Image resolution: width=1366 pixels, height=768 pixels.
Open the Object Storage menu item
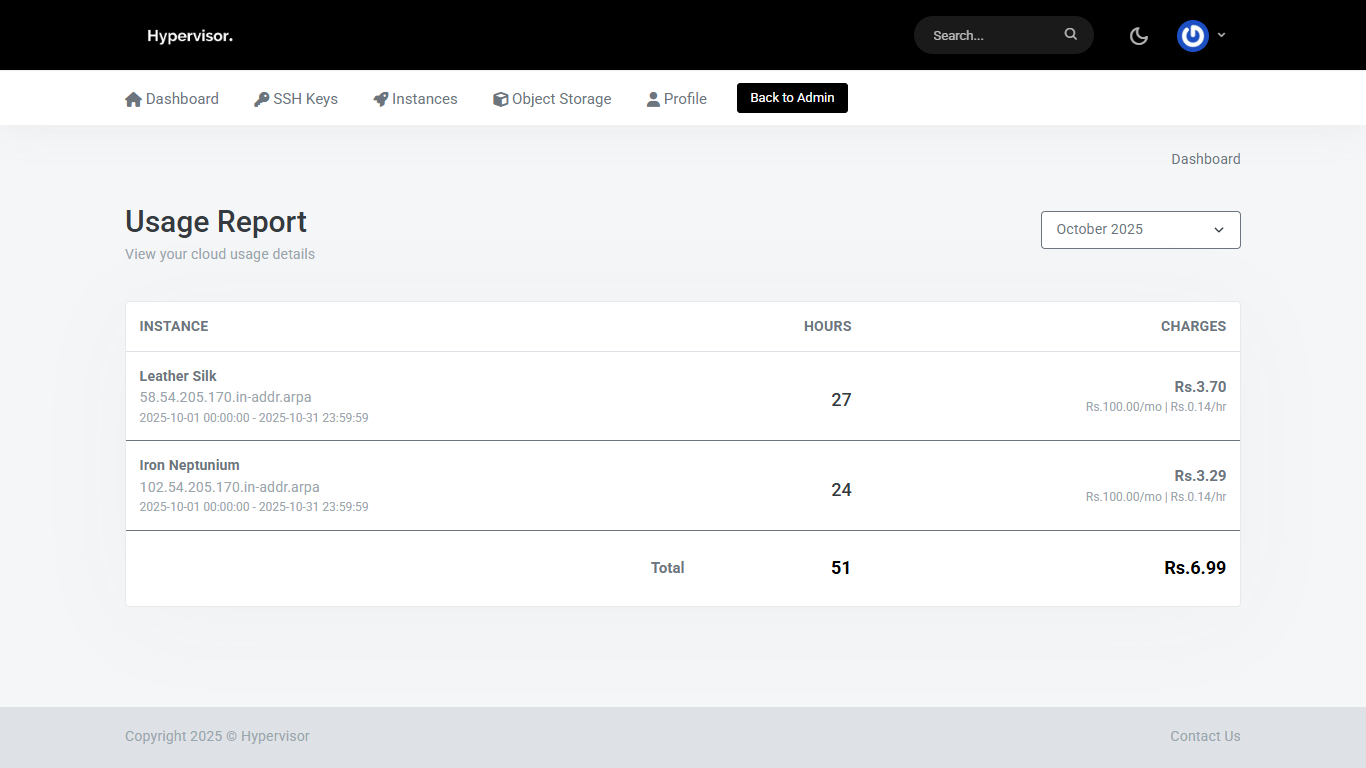point(561,99)
